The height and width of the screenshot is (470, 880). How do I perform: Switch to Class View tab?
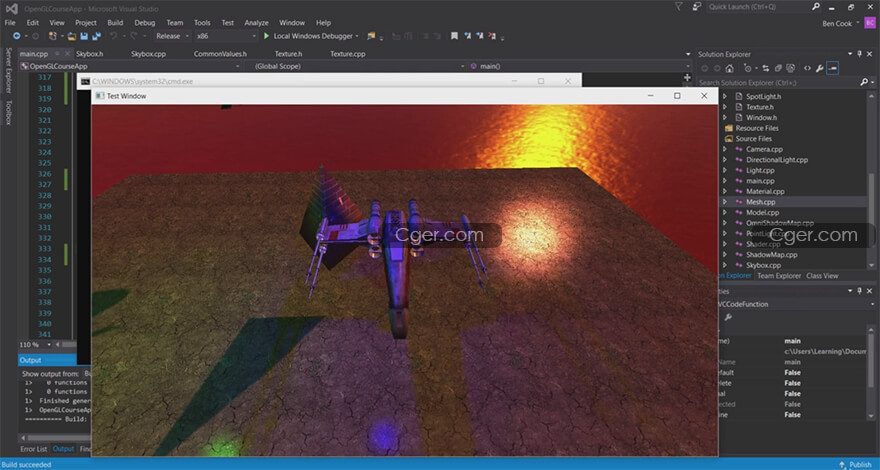pos(822,276)
